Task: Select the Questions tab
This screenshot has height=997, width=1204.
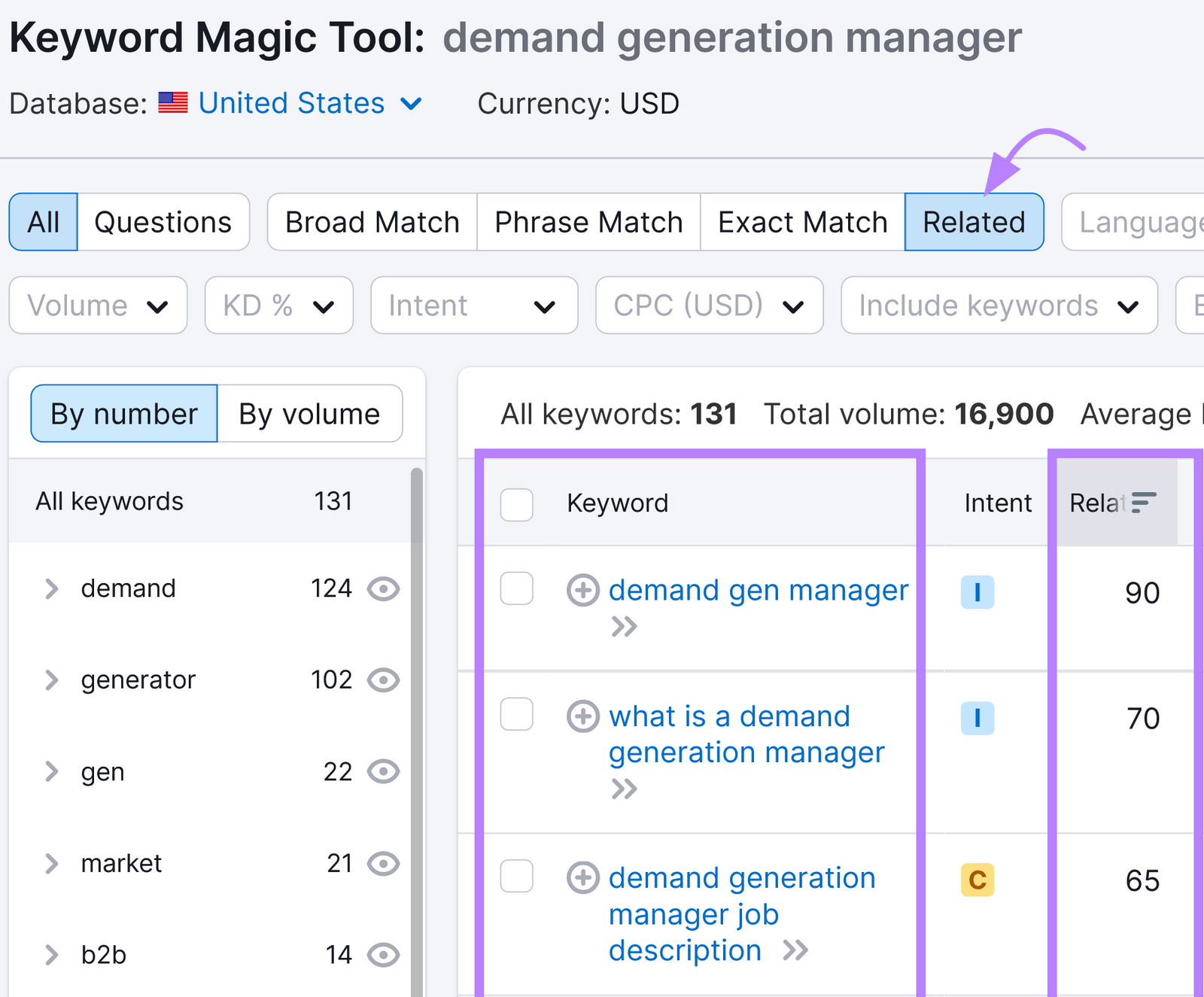Action: tap(163, 223)
